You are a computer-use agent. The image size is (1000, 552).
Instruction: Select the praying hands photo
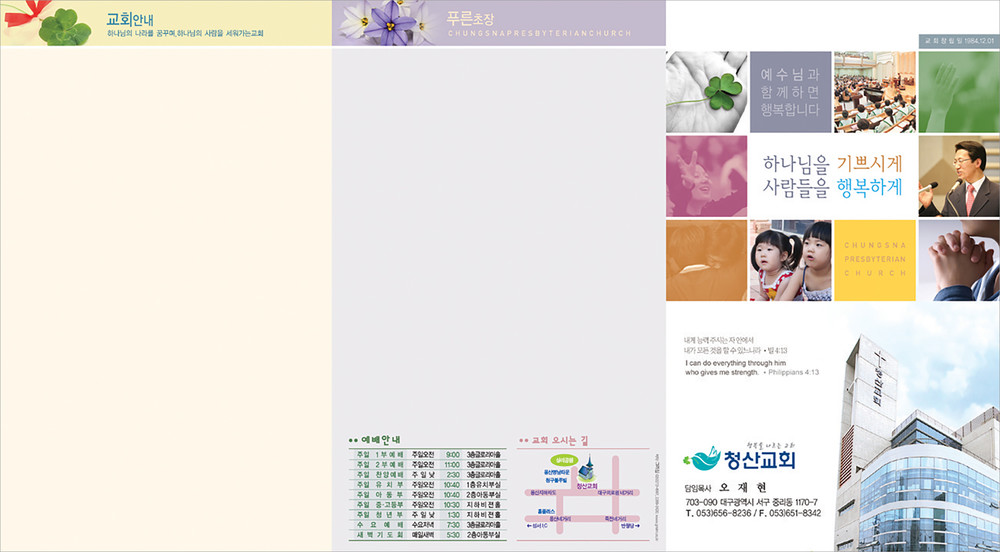[958, 261]
